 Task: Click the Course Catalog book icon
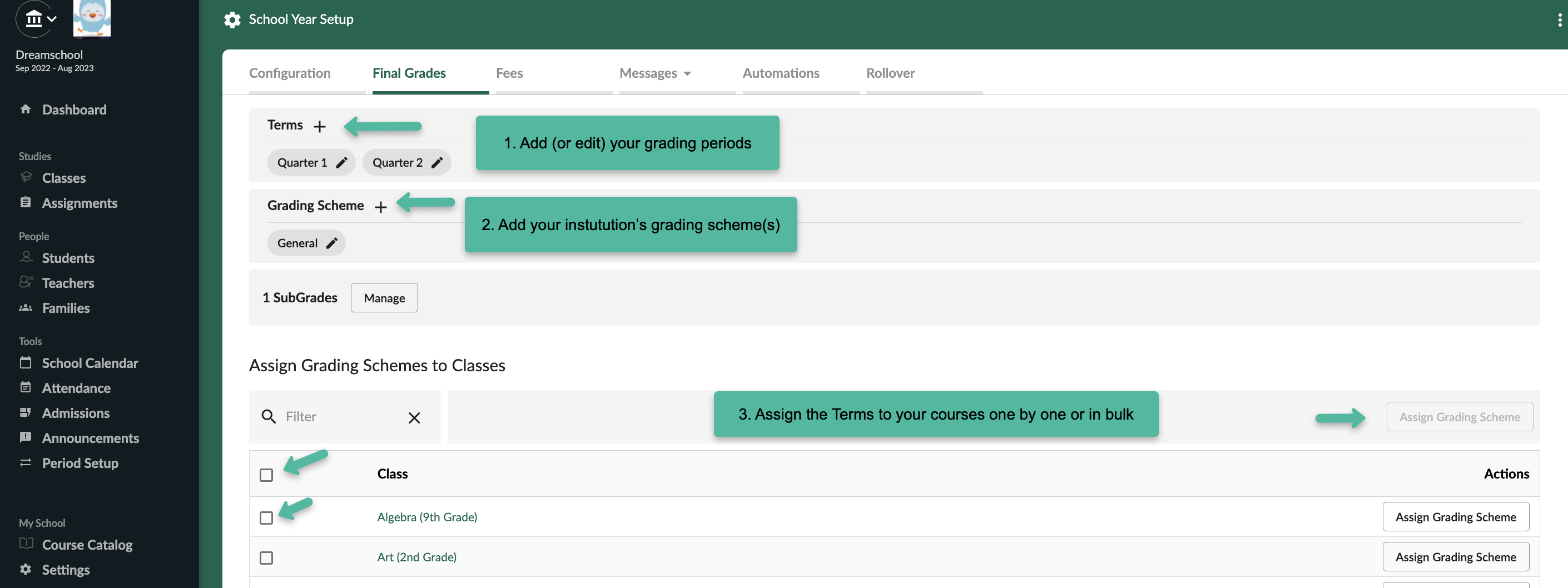click(26, 544)
